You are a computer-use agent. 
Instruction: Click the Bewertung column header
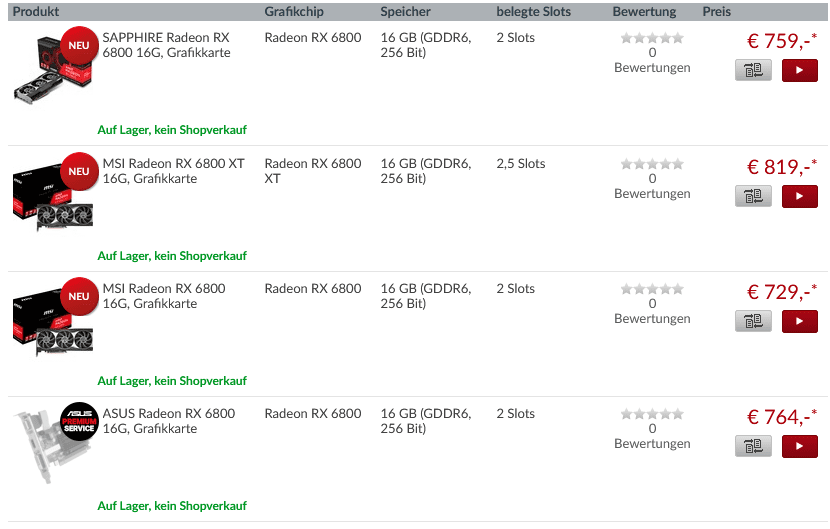tap(644, 12)
